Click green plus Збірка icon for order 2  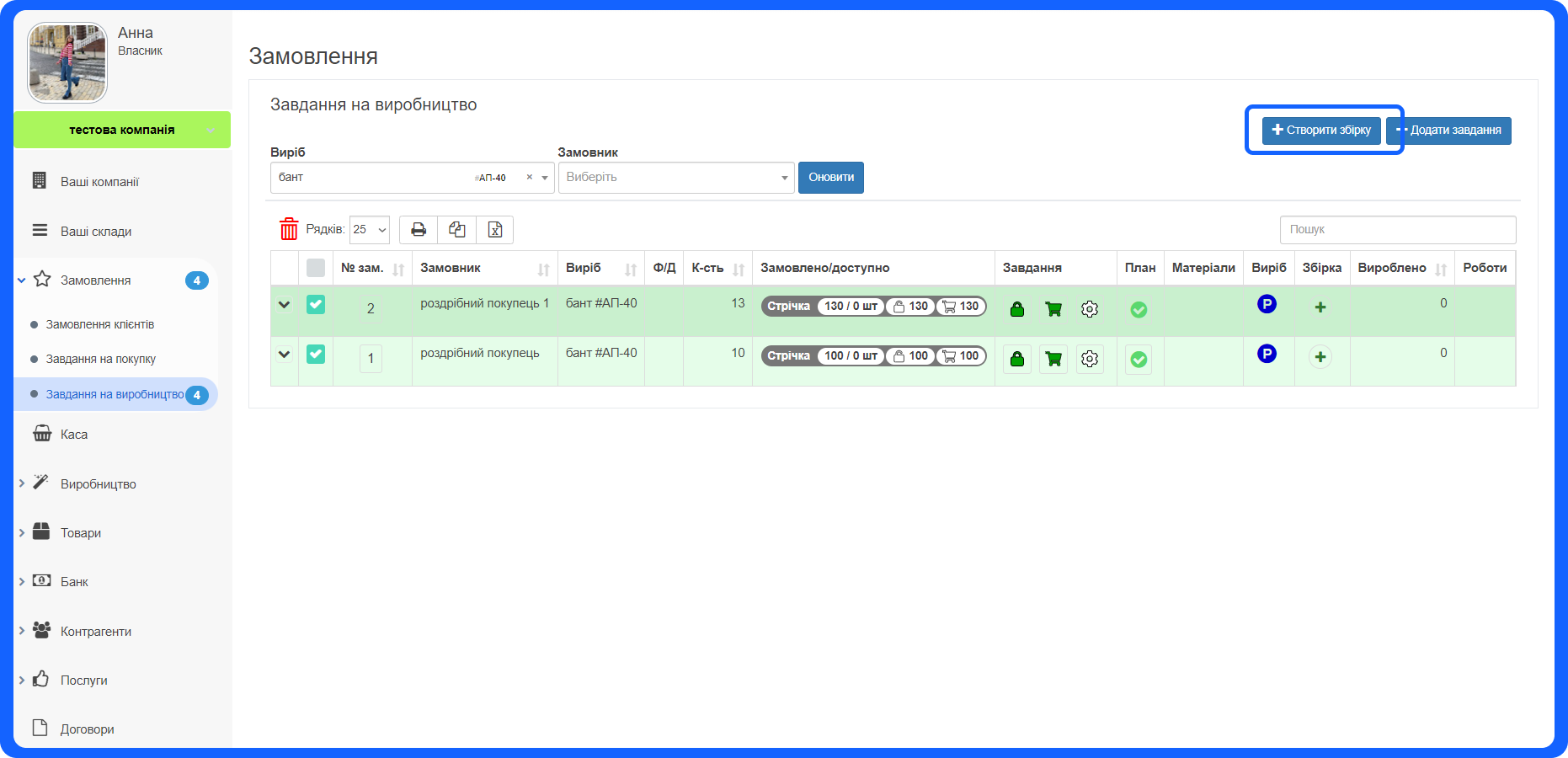[1320, 307]
